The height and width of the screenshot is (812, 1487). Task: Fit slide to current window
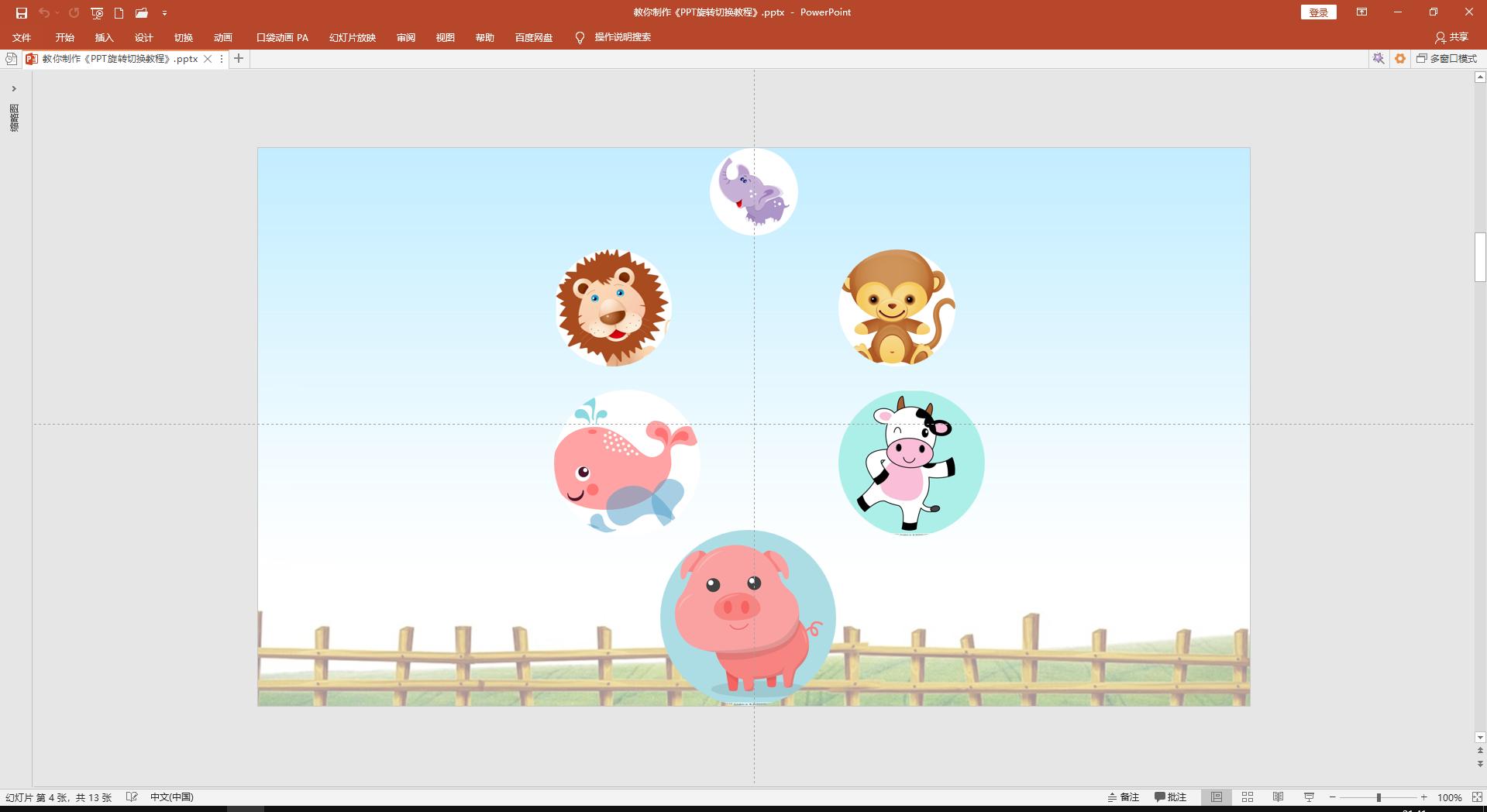click(1477, 797)
